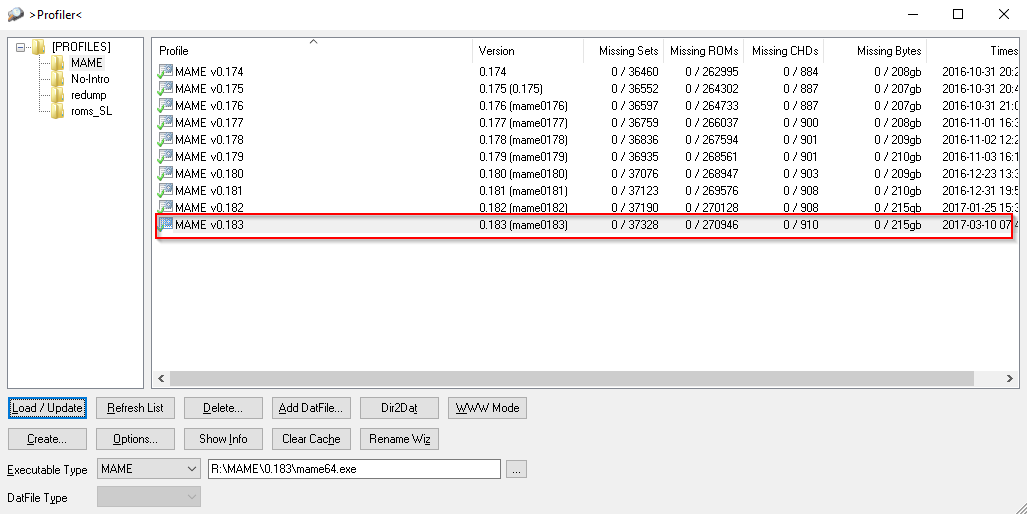Open the Options... button
This screenshot has width=1027, height=514.
(136, 439)
